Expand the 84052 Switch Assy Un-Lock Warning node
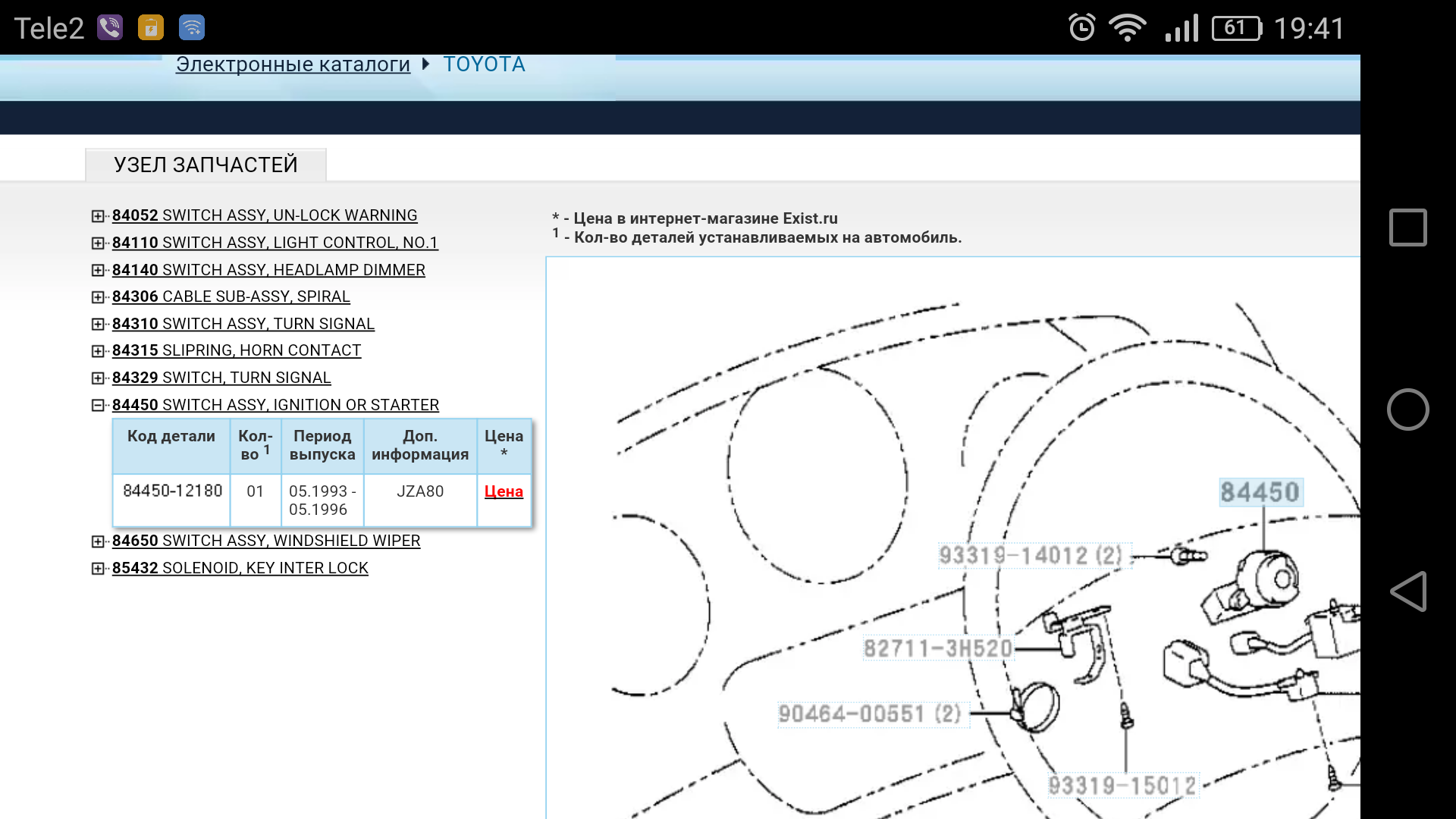The height and width of the screenshot is (819, 1456). pyautogui.click(x=98, y=216)
